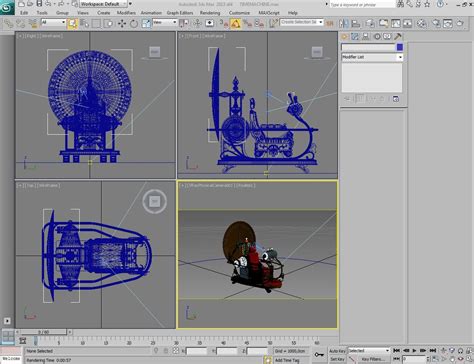Click the Save File icon in the quick access toolbar
The image size is (474, 364).
pos(39,4)
